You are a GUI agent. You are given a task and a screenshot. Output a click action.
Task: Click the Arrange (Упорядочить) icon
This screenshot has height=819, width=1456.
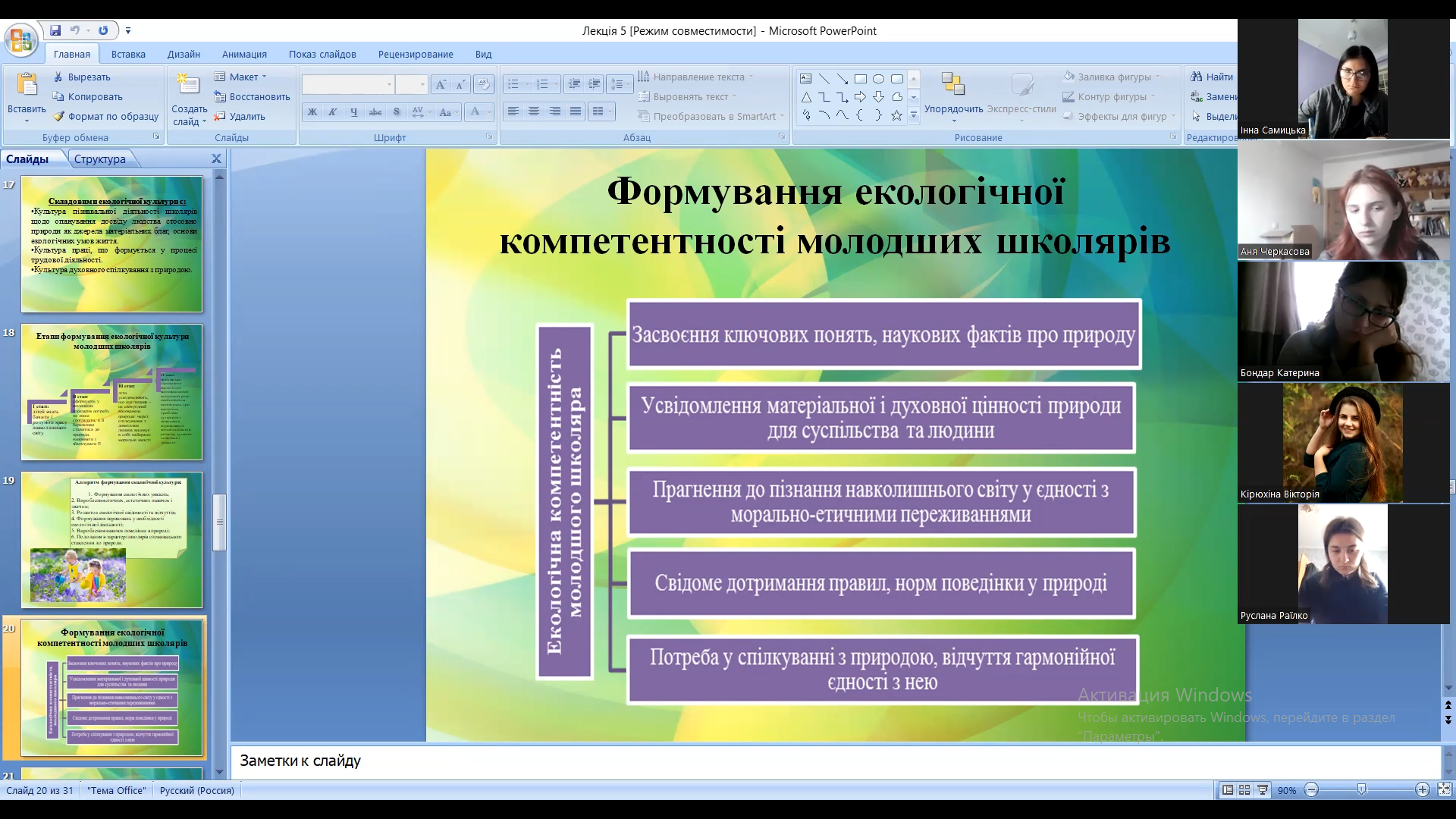pyautogui.click(x=953, y=85)
